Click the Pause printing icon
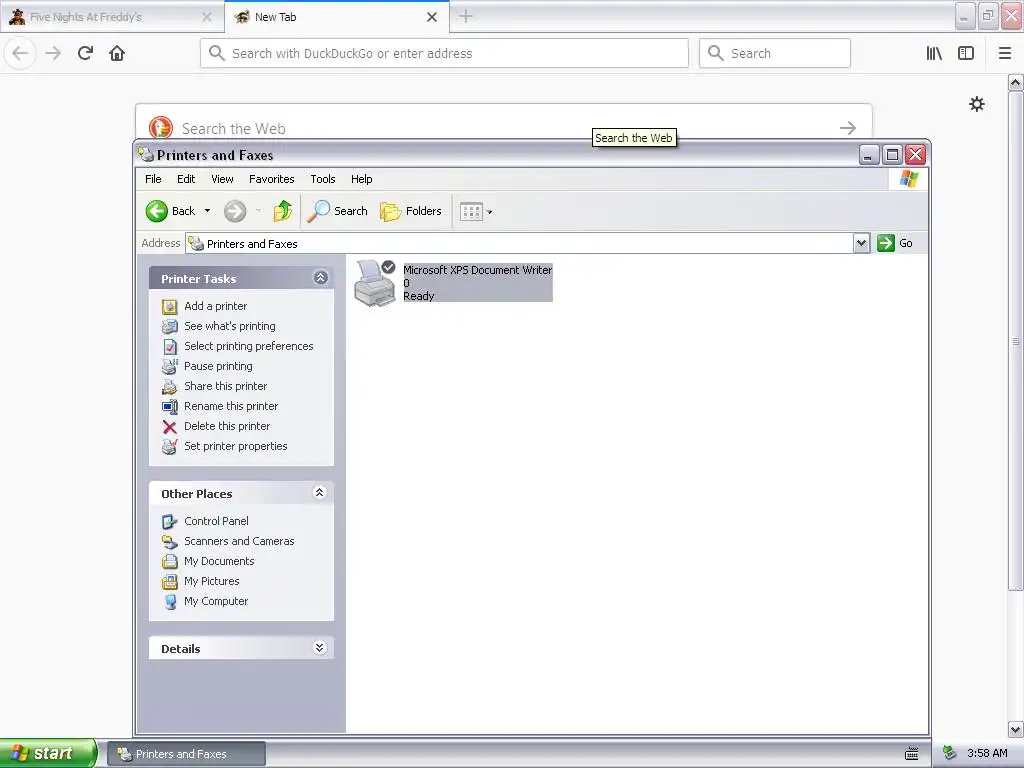The width and height of the screenshot is (1024, 768). pyautogui.click(x=170, y=366)
